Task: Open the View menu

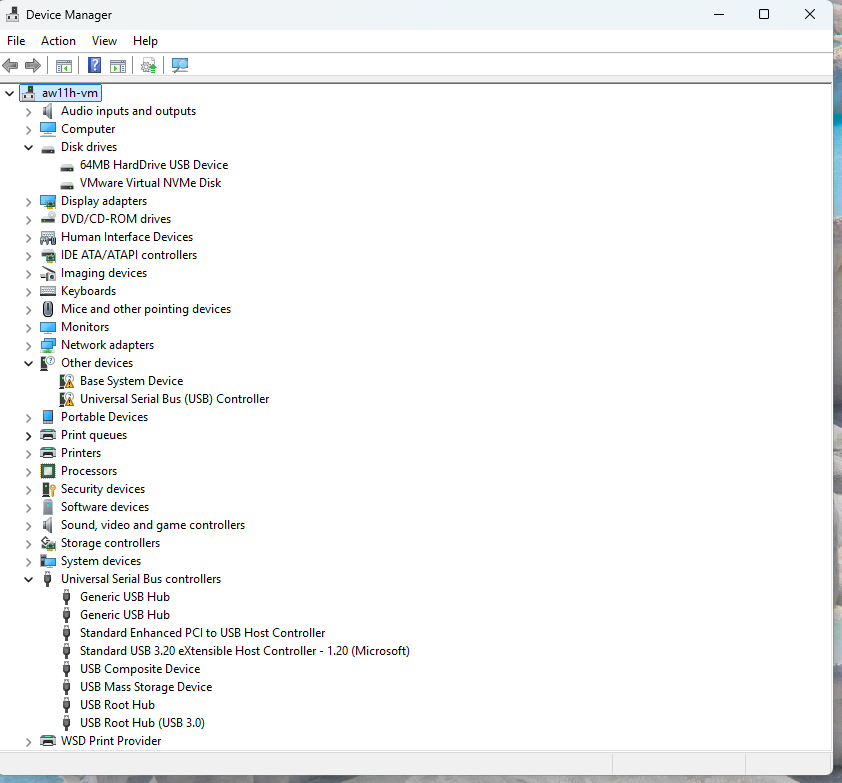Action: tap(104, 41)
